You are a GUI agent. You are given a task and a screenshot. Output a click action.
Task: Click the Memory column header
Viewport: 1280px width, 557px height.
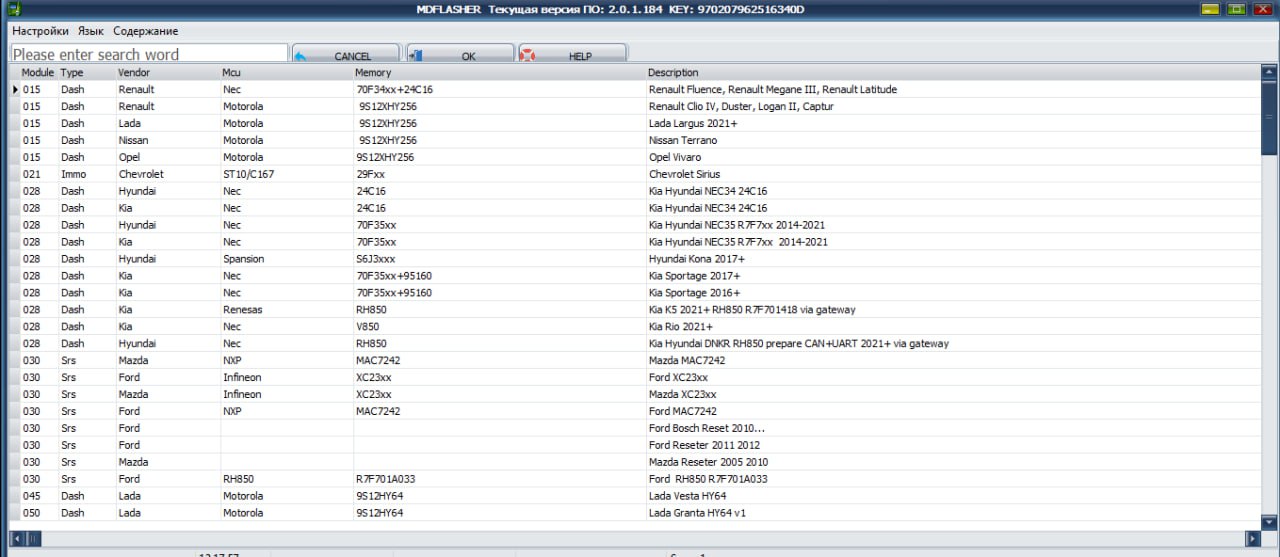click(x=373, y=73)
